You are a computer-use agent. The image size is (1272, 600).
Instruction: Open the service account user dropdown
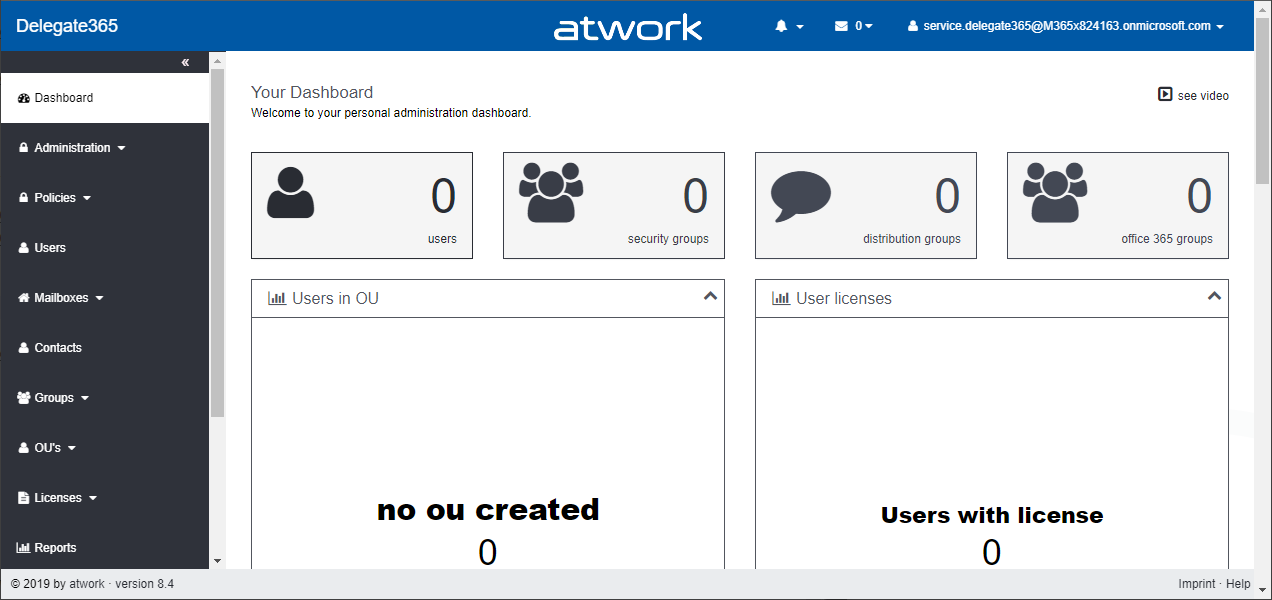coord(1065,26)
